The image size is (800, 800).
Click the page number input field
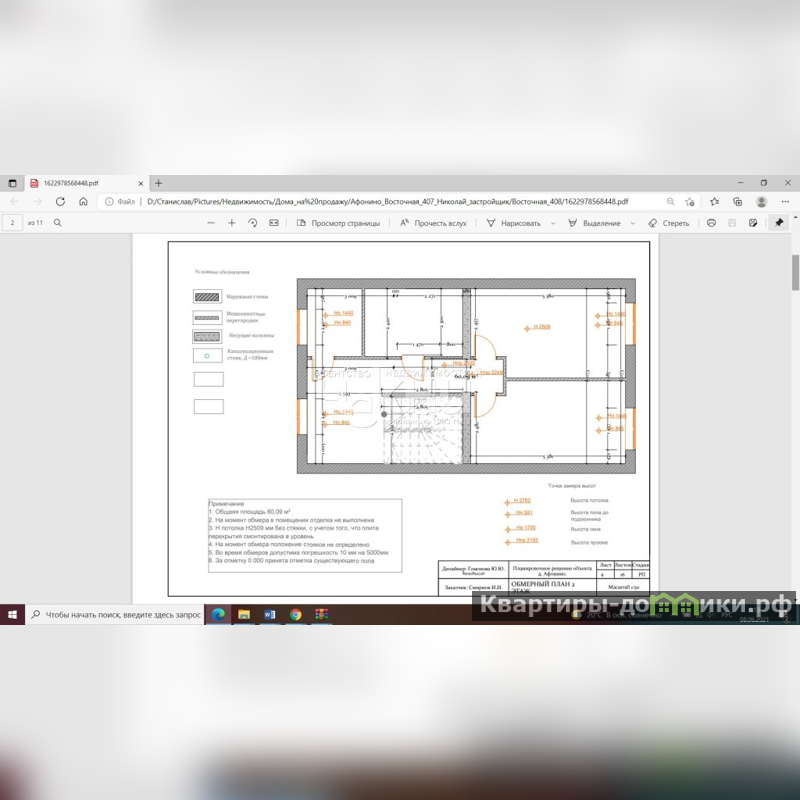click(13, 223)
